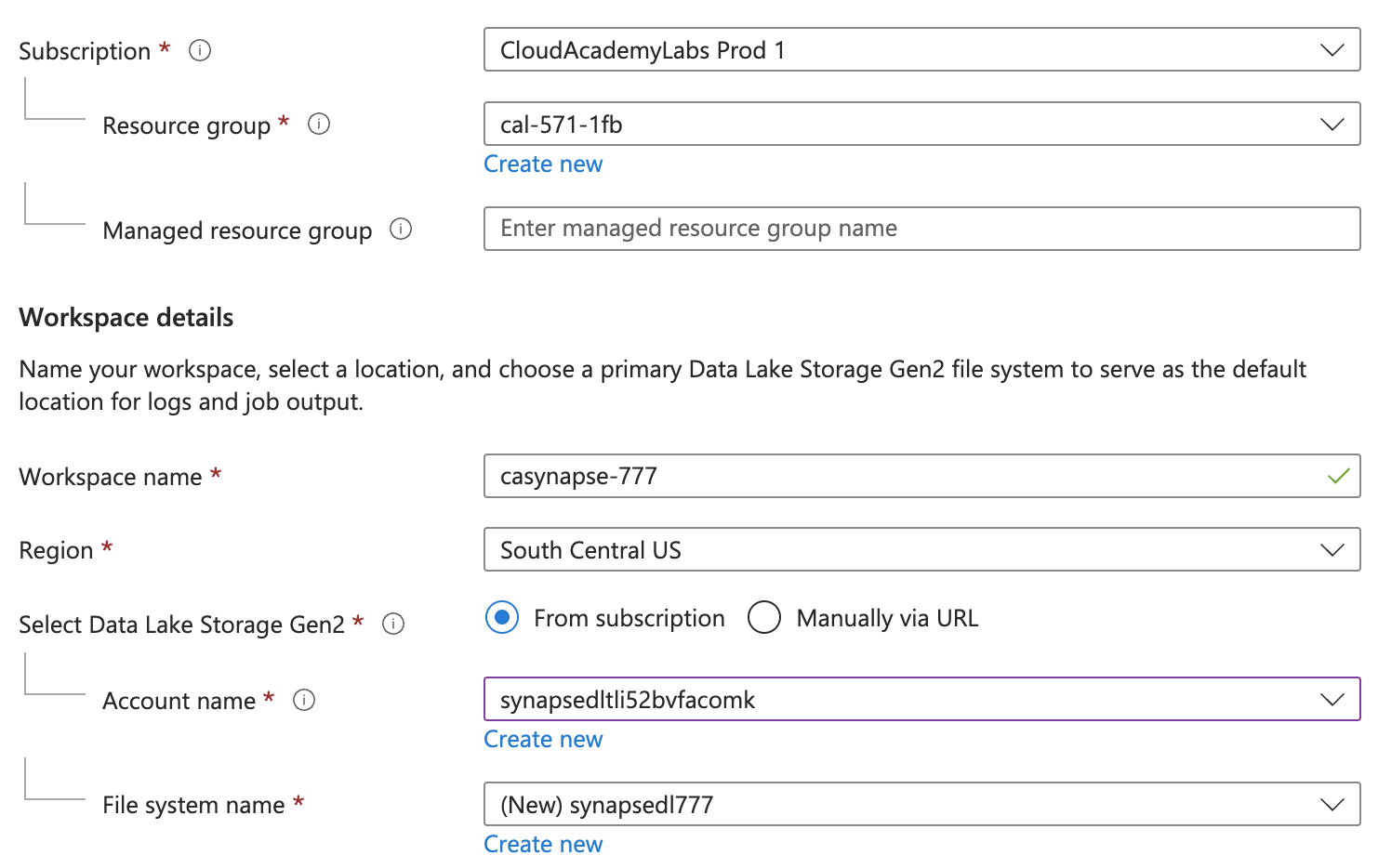Open info tooltip for Data Lake Storage Gen2
The image size is (1378, 868).
tap(393, 624)
